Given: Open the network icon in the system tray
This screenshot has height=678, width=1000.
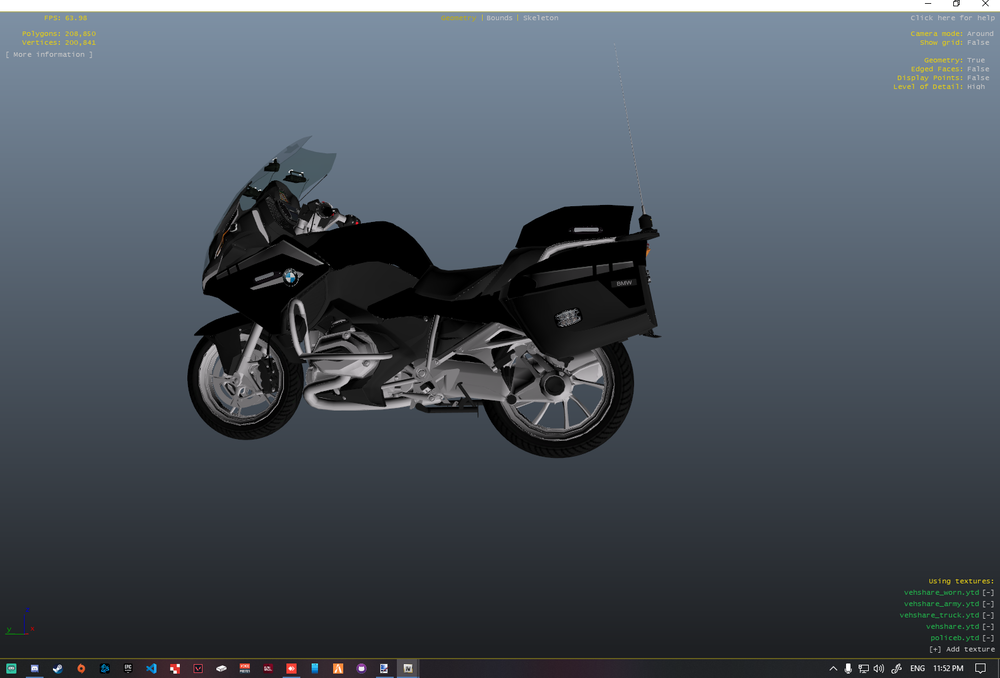Looking at the screenshot, I should tap(863, 668).
